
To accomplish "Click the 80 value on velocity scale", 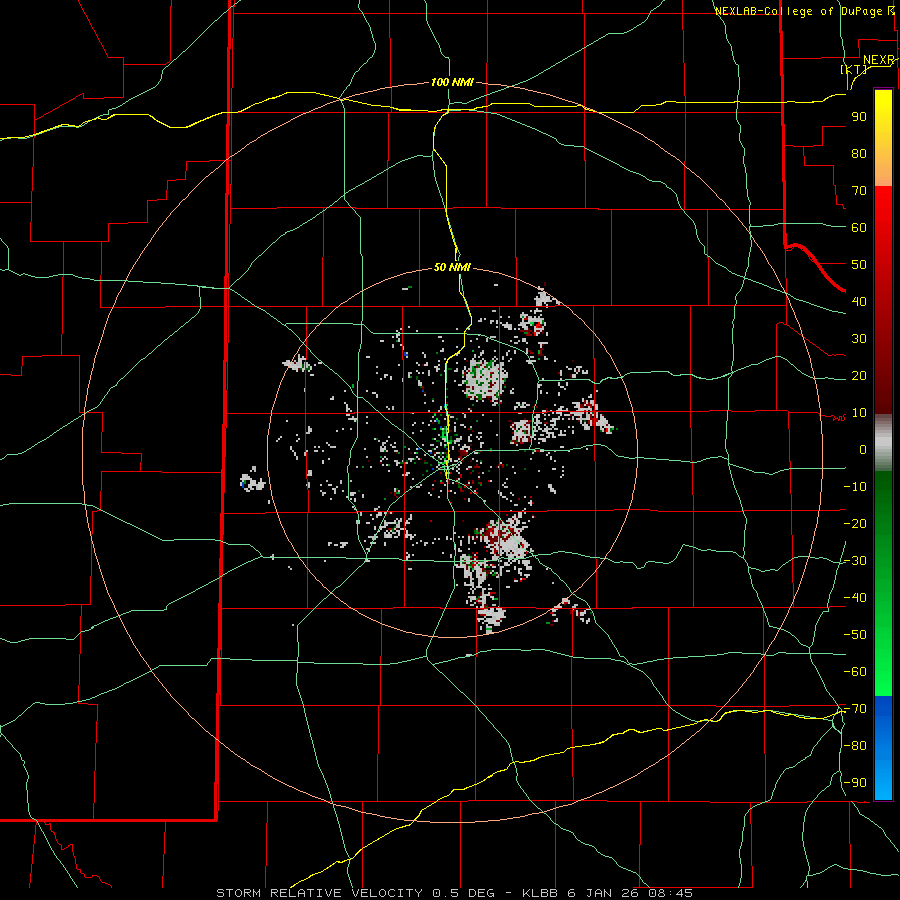I will pyautogui.click(x=859, y=154).
